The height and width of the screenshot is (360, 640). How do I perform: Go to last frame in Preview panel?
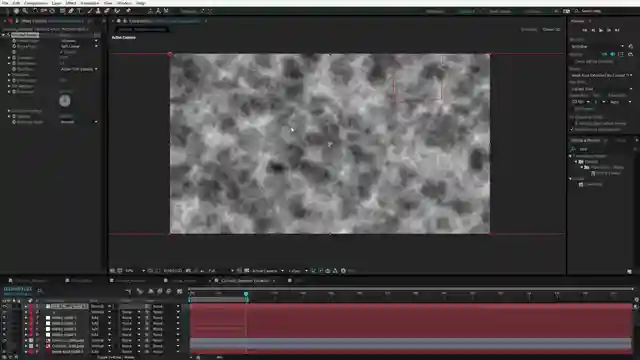tap(617, 30)
